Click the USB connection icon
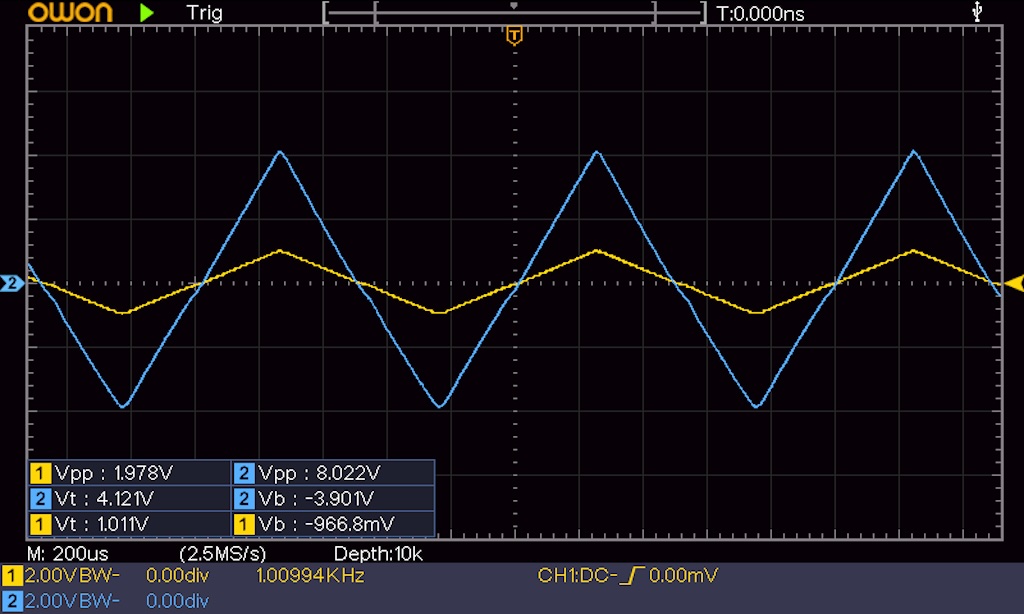1024x614 pixels. [977, 12]
